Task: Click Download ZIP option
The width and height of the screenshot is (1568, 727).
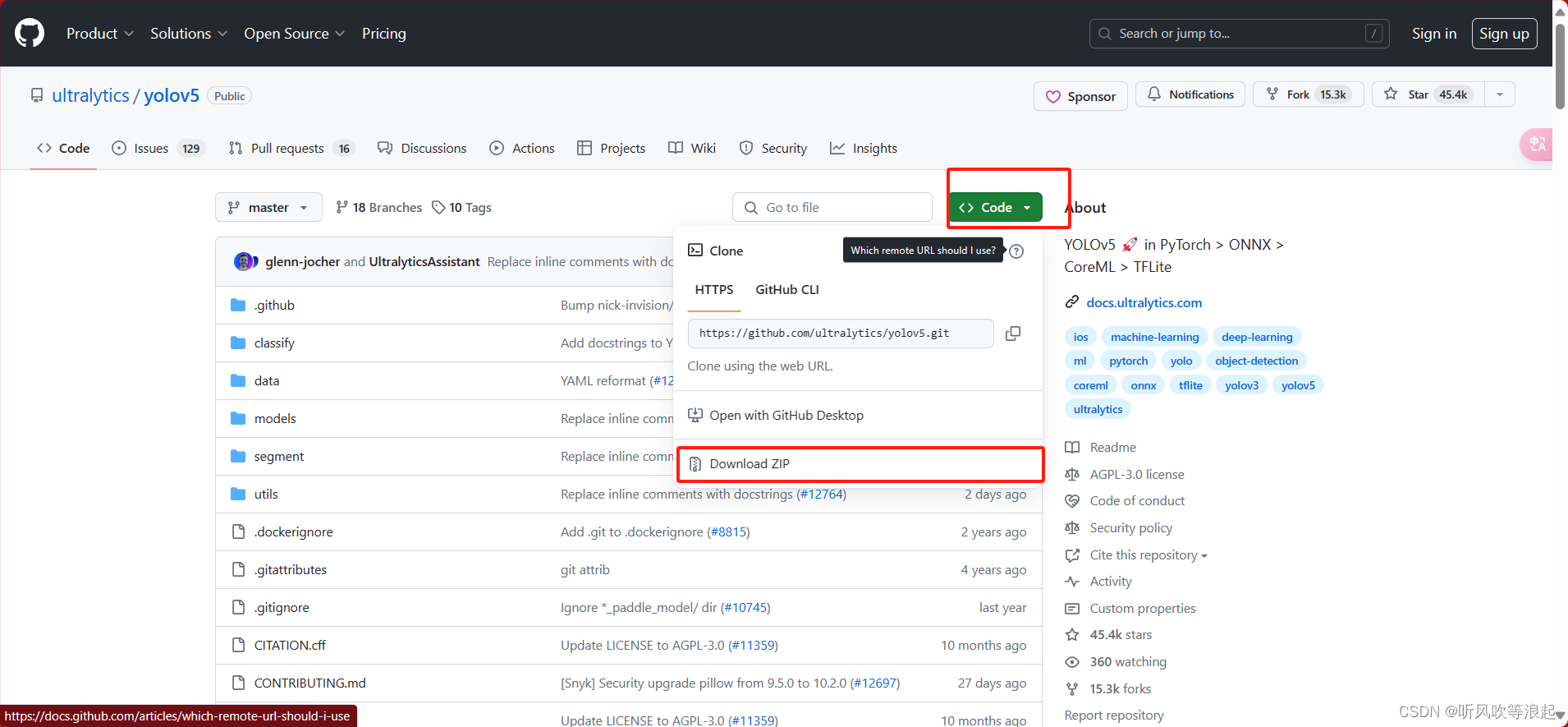Action: [x=858, y=464]
